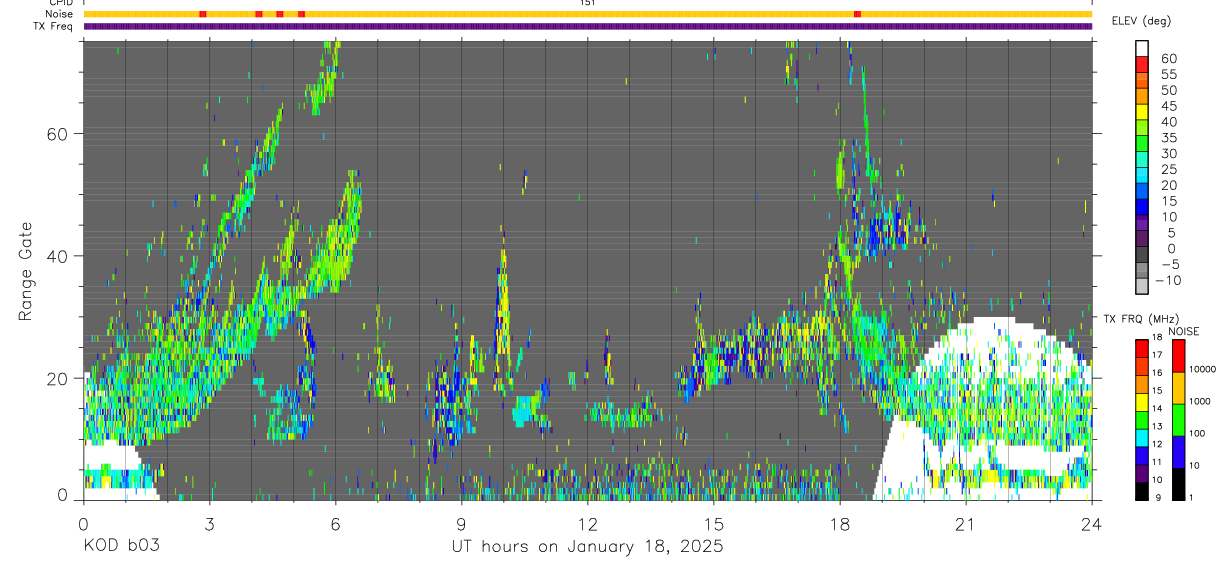Click the Range Gate axis tick label 20
1228x567 pixels.
click(x=58, y=378)
